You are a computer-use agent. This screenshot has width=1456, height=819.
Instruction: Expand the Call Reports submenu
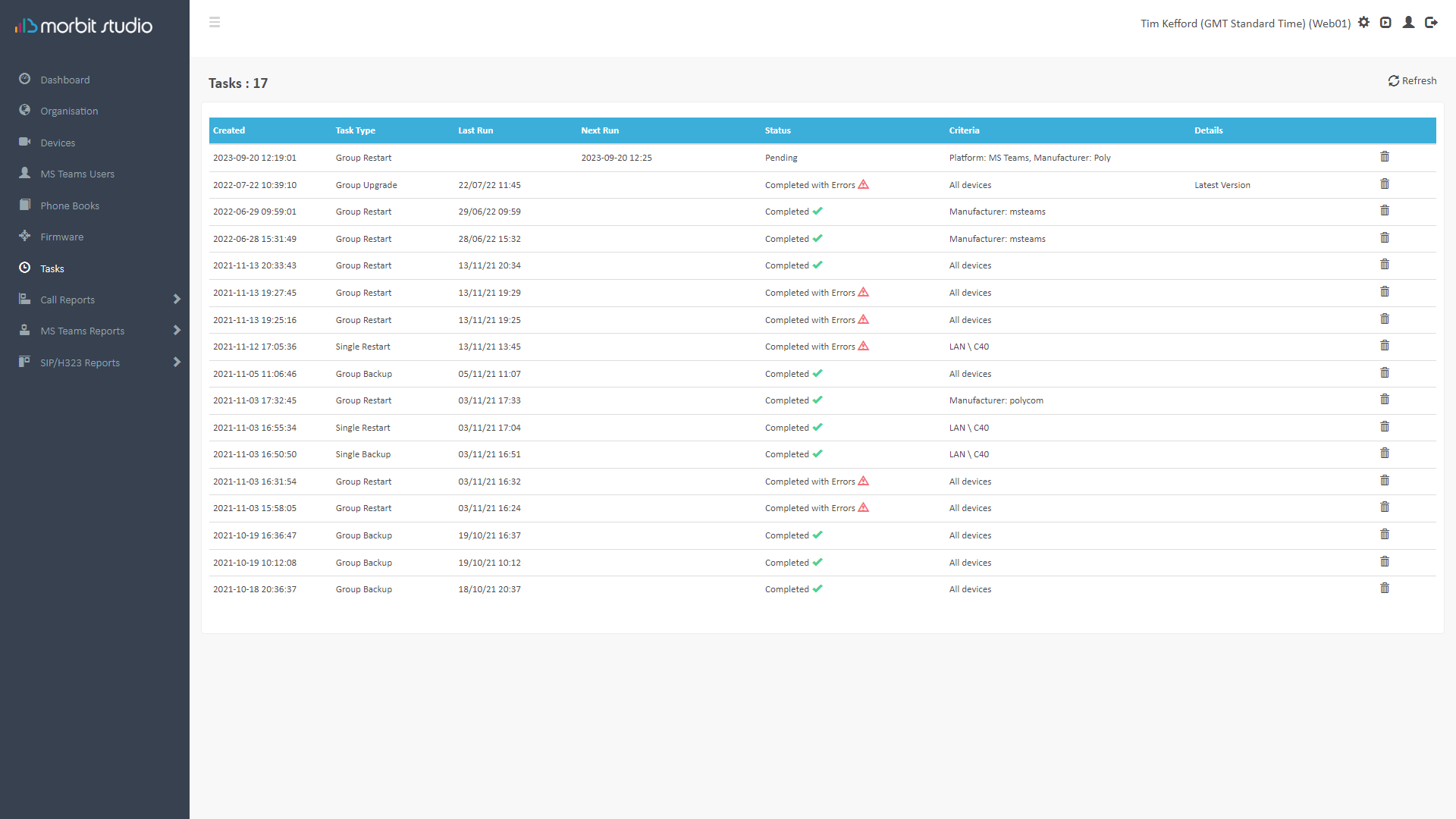pos(177,300)
